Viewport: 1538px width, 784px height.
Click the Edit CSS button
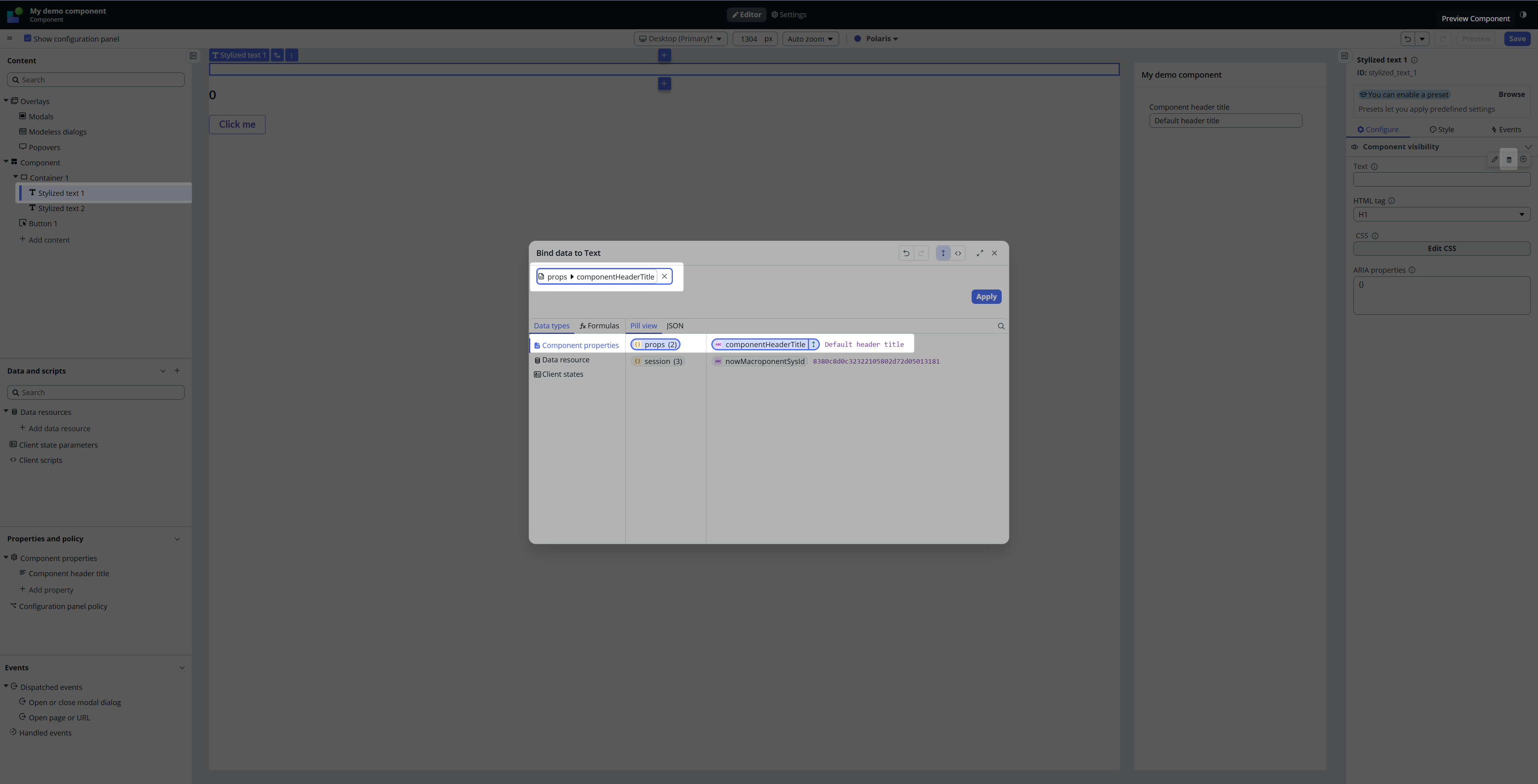1441,248
